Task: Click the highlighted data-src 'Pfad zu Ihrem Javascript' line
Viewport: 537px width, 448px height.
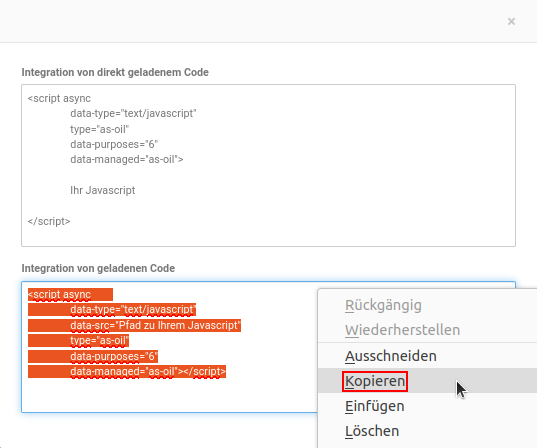Action: (x=155, y=325)
